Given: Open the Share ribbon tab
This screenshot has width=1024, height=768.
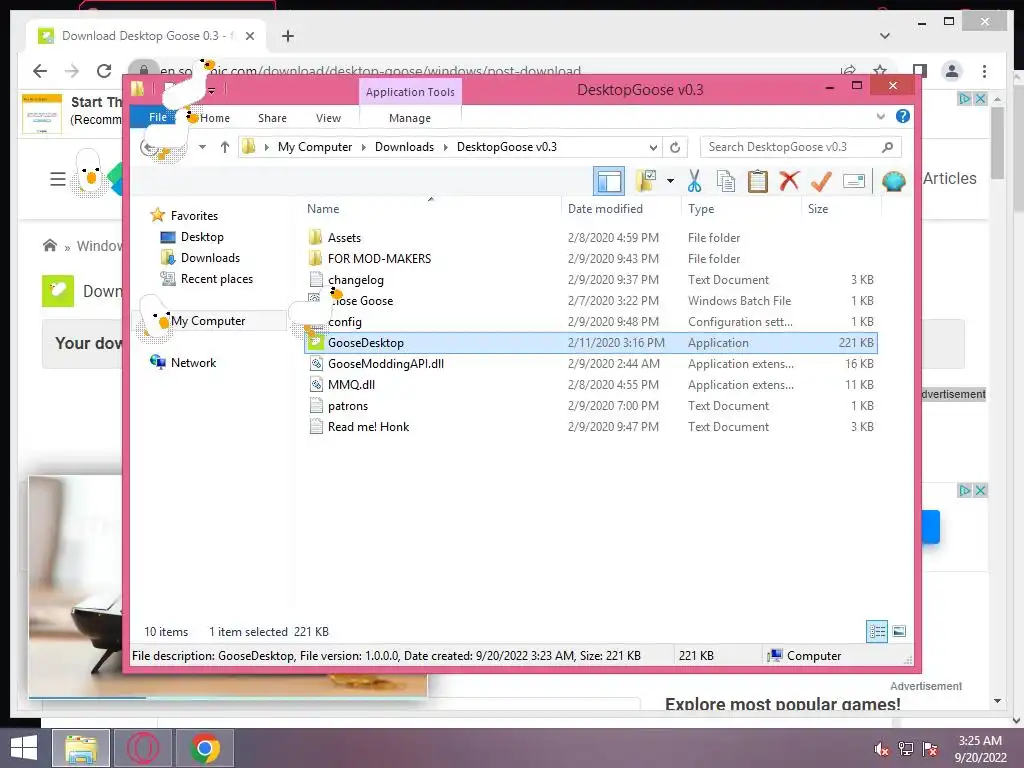Looking at the screenshot, I should click(x=272, y=118).
